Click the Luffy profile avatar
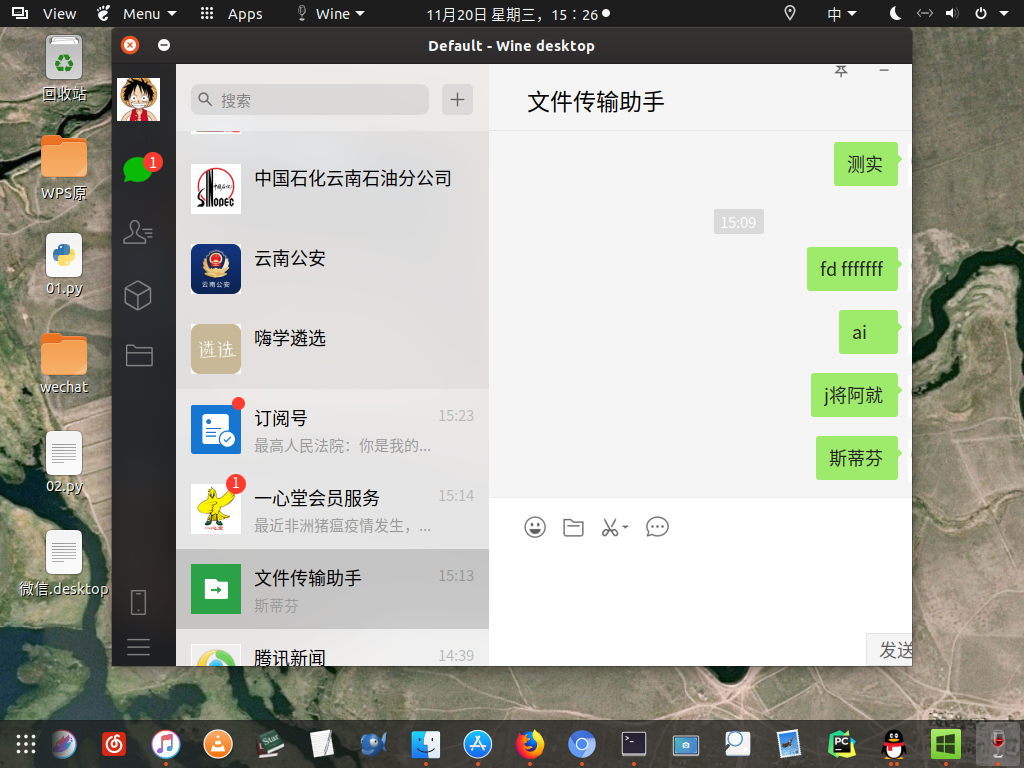Screen dimensions: 1024x768 [138, 99]
